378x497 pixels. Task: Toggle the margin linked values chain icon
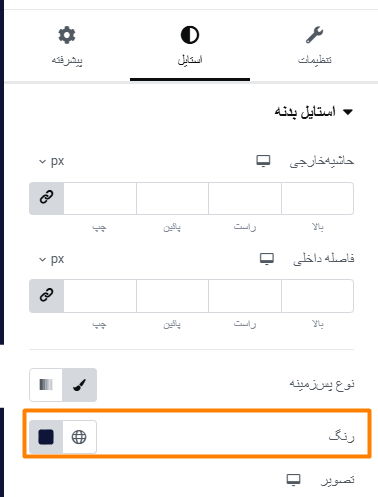47,198
